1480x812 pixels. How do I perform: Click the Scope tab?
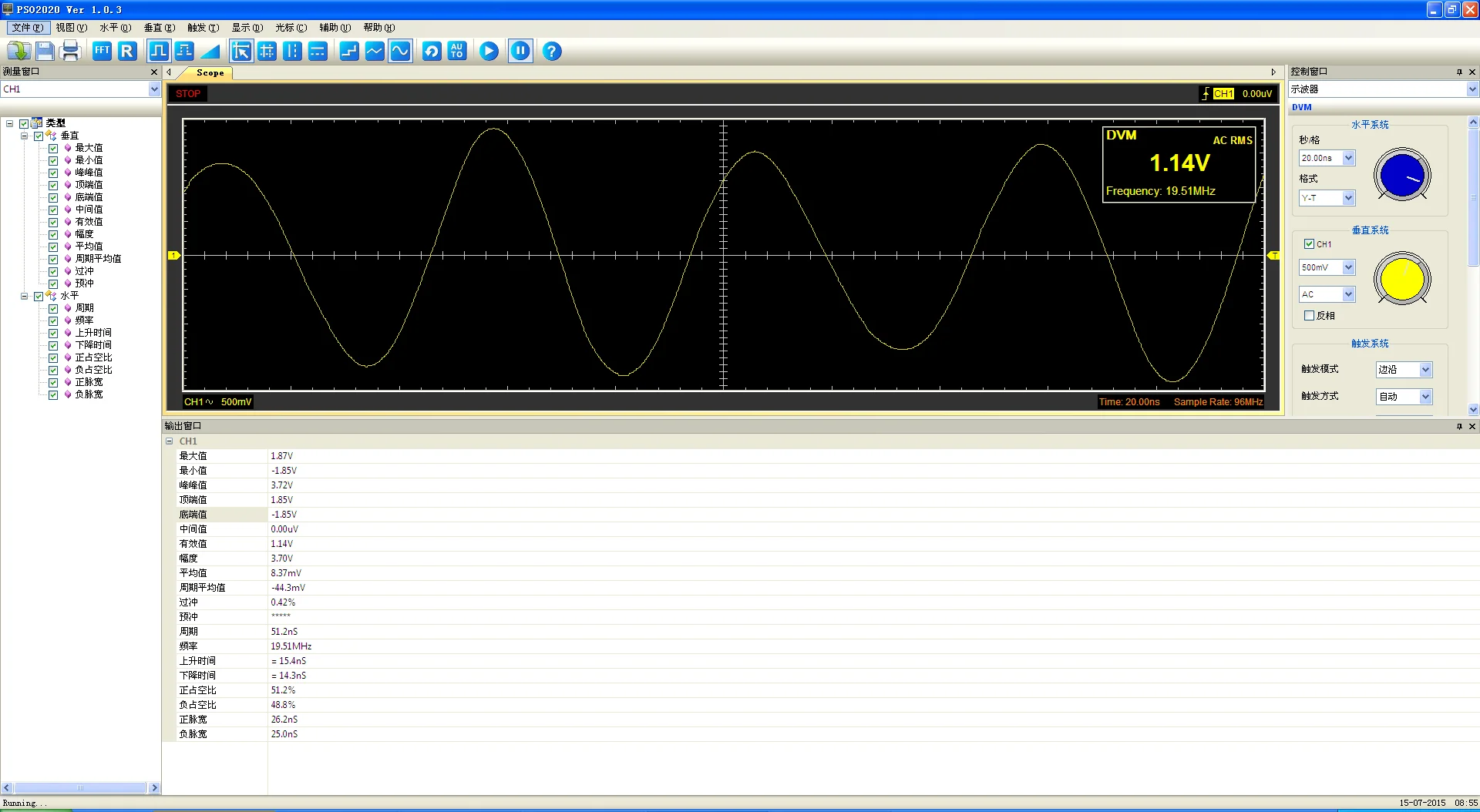(210, 72)
